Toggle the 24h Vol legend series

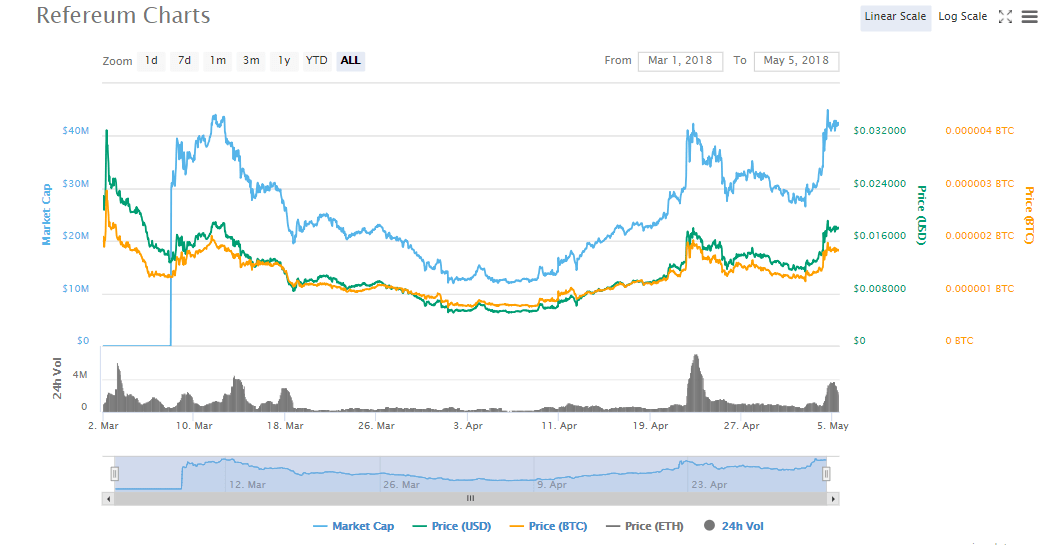734,526
